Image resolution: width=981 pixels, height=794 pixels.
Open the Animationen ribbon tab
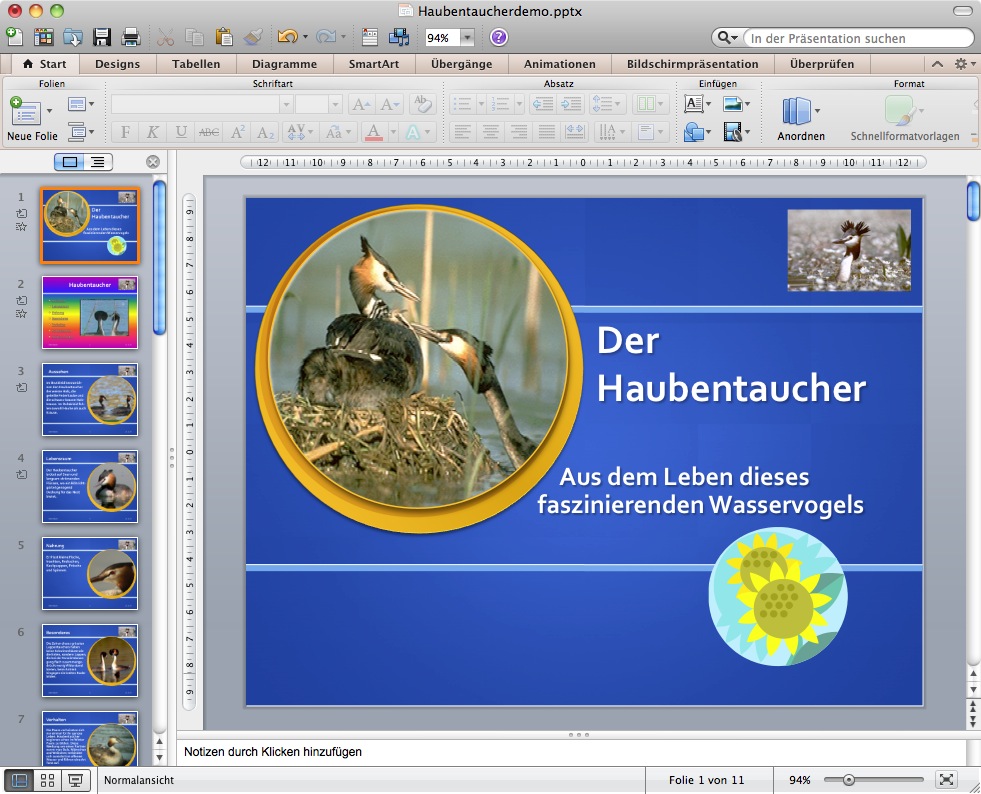pos(558,64)
